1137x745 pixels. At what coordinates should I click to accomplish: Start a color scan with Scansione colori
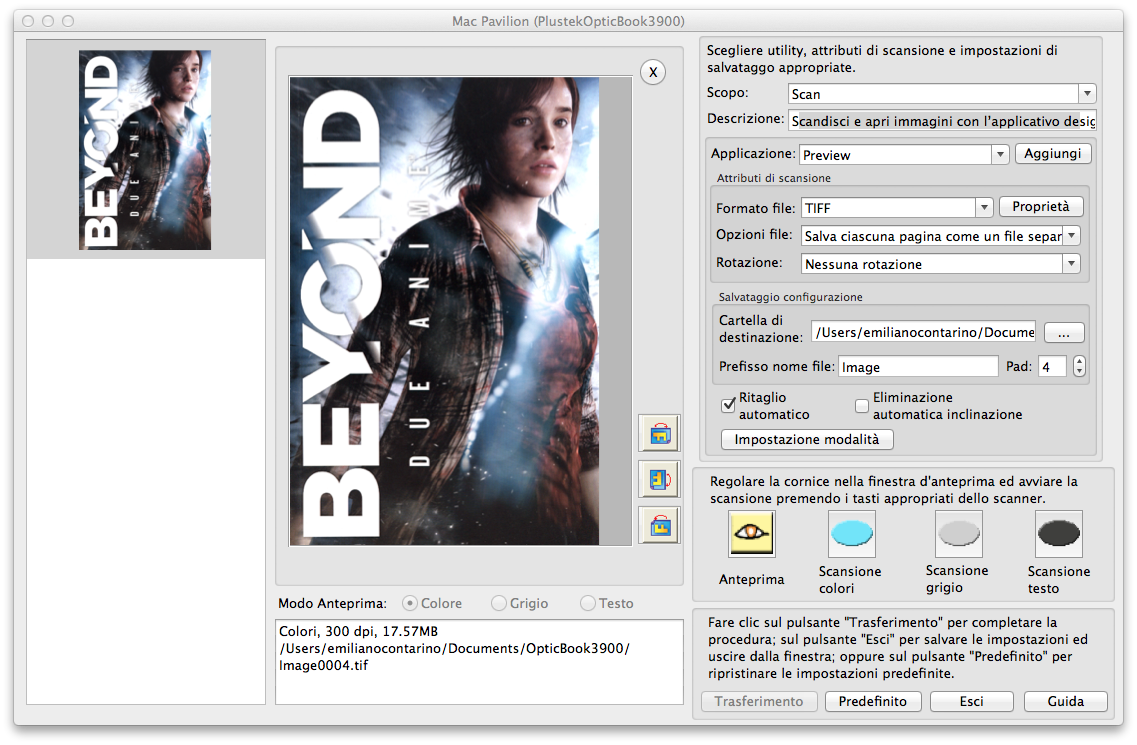point(851,534)
